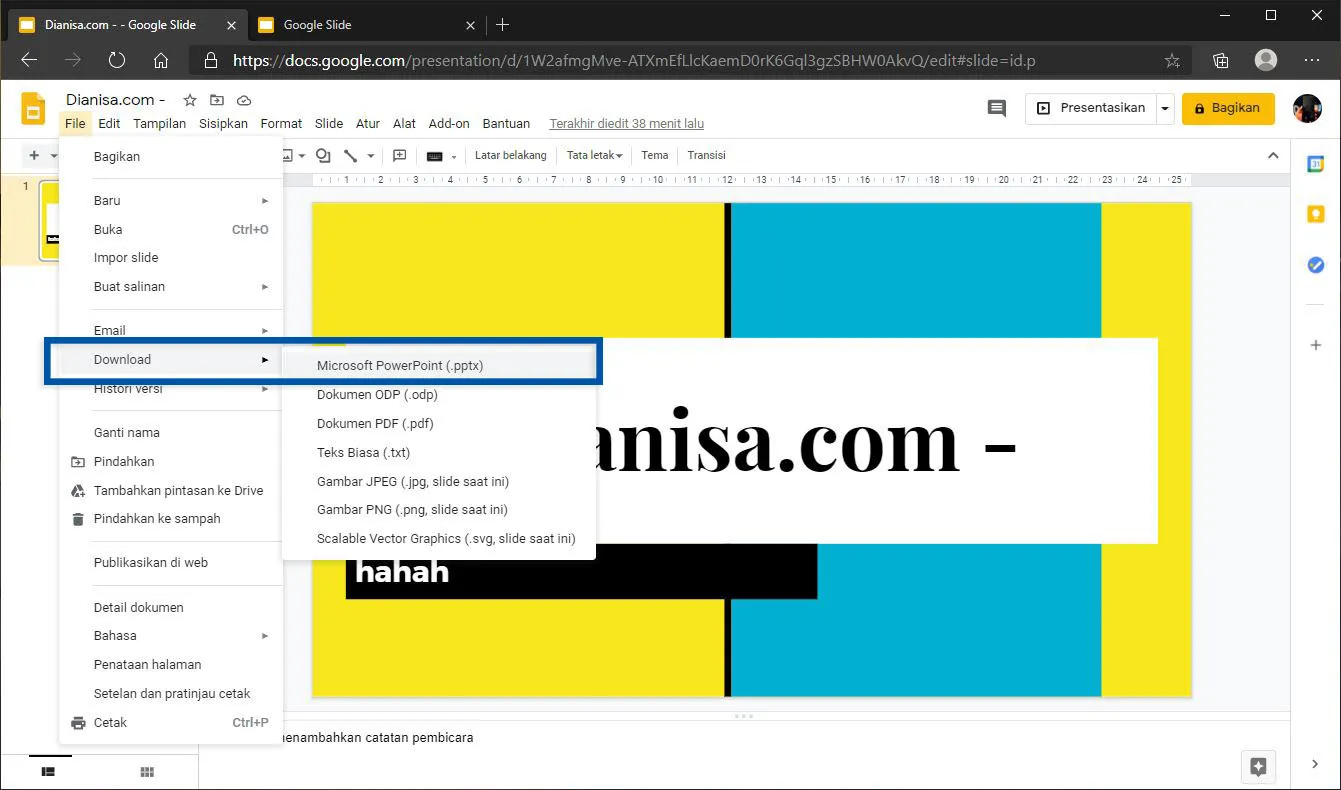This screenshot has height=790, width=1341.
Task: Open Google Calendar from the side panel
Action: [x=1315, y=163]
